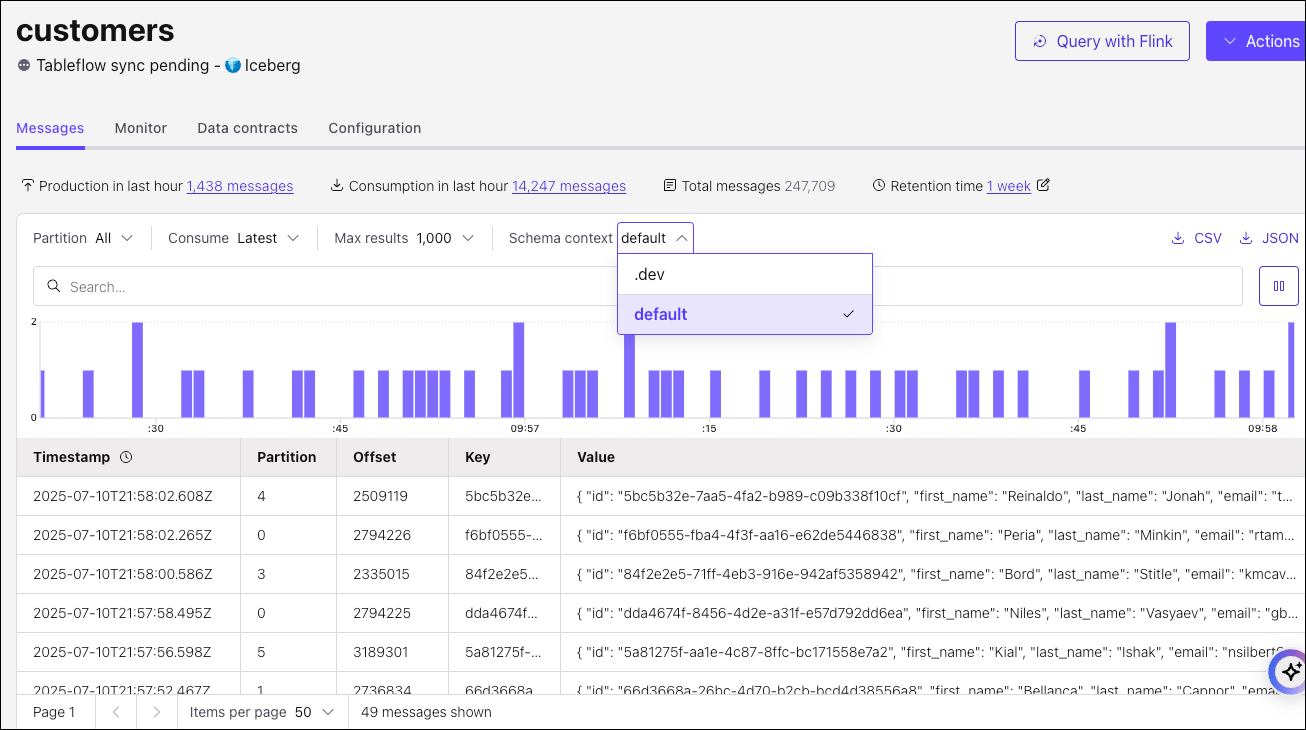Screen dimensions: 1306x730
Task: Open the AI assistant sparkle icon
Action: 1289,672
